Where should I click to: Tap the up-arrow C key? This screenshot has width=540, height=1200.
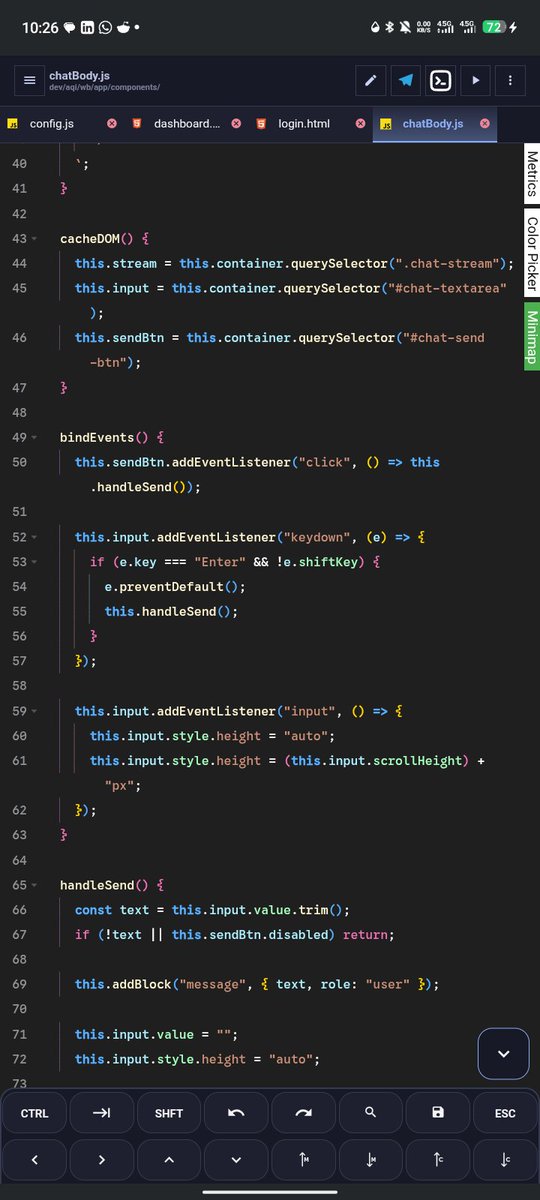click(438, 1159)
